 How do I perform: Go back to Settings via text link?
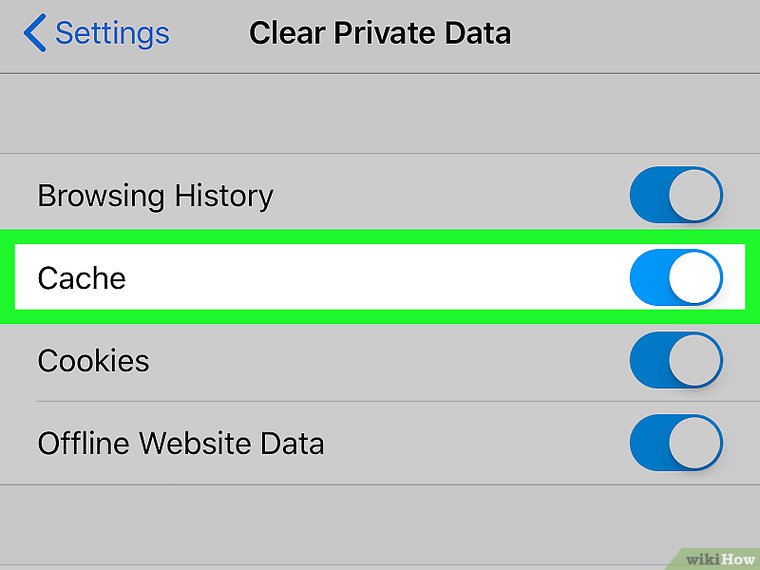tap(112, 33)
